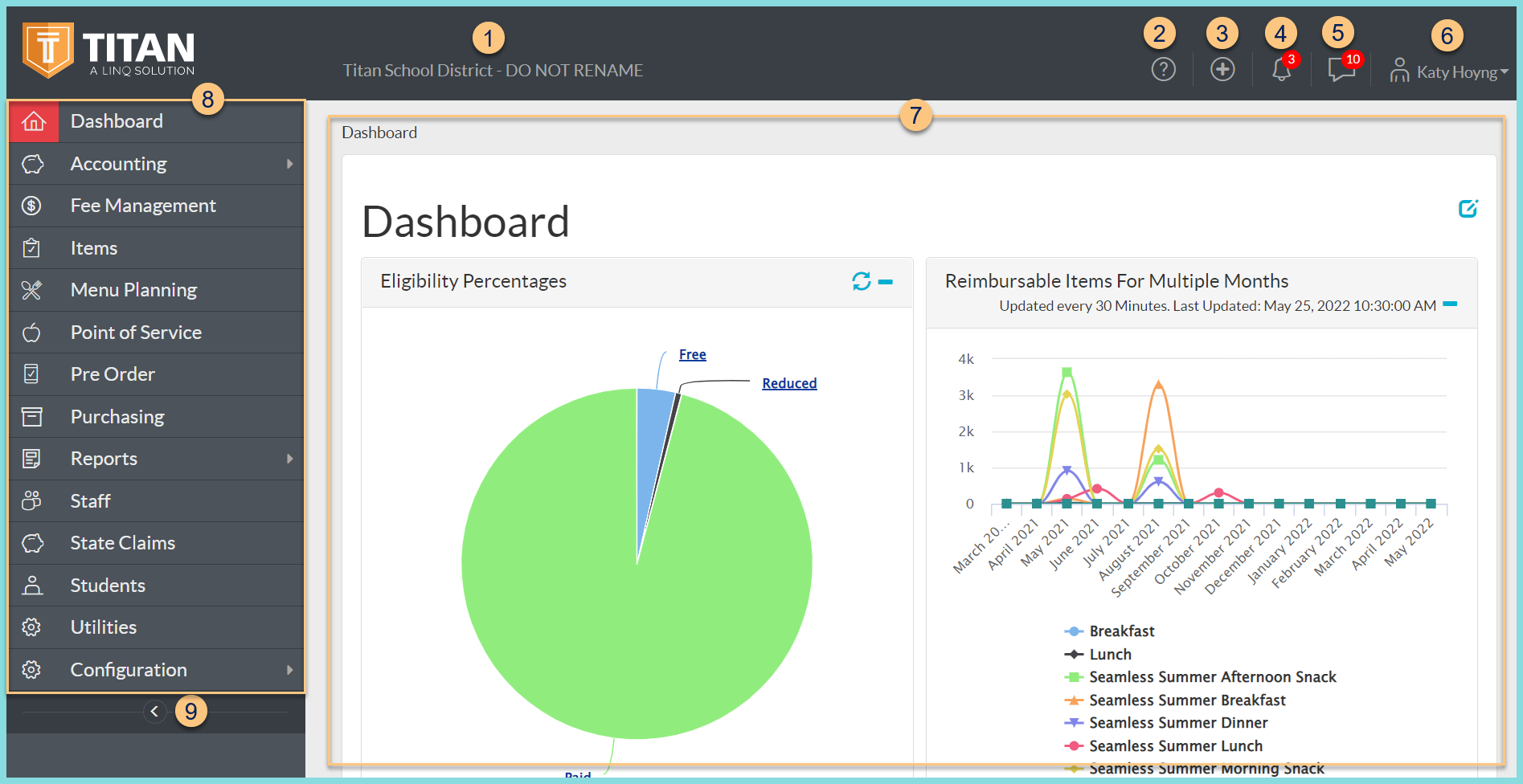1523x784 pixels.
Task: Click the quick-add plus icon
Action: point(1222,69)
